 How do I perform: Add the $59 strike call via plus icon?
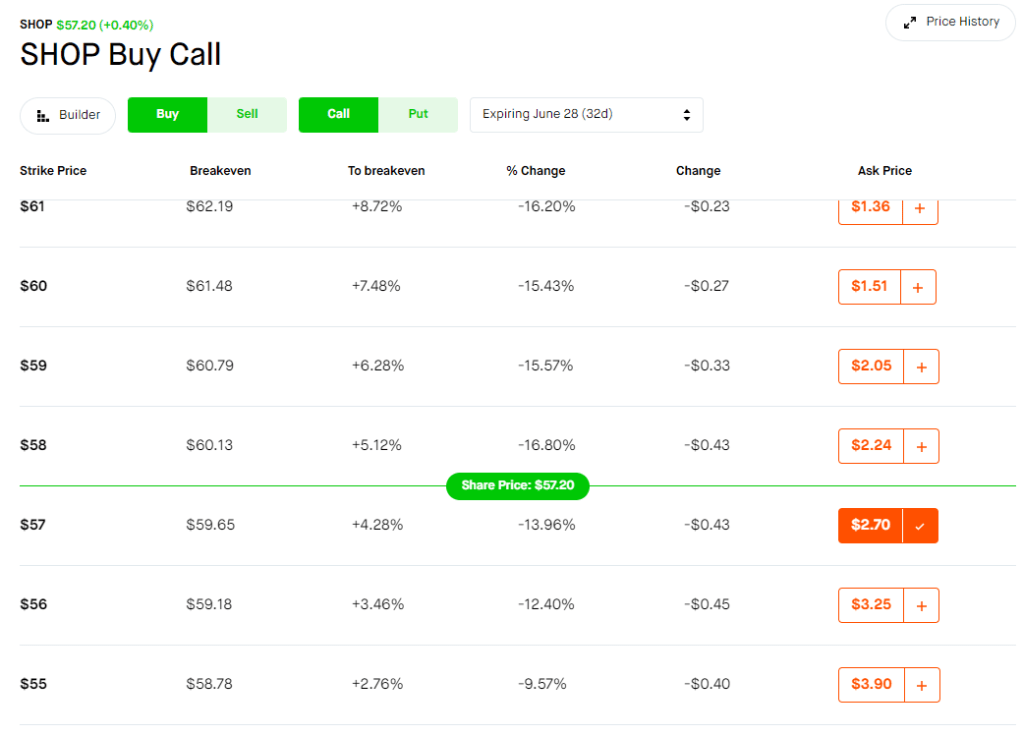[920, 367]
